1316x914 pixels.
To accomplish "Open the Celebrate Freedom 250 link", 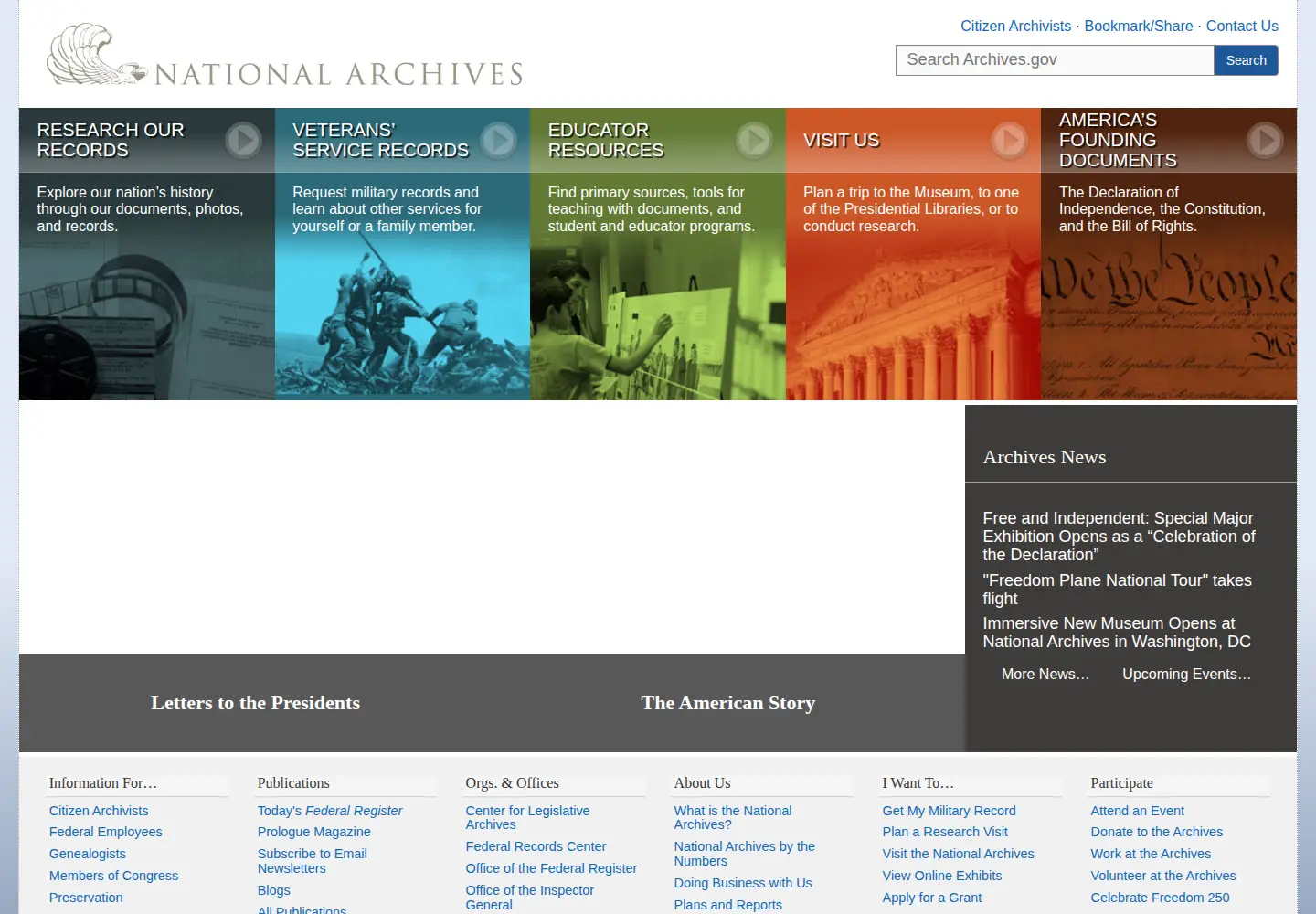I will tap(1161, 898).
